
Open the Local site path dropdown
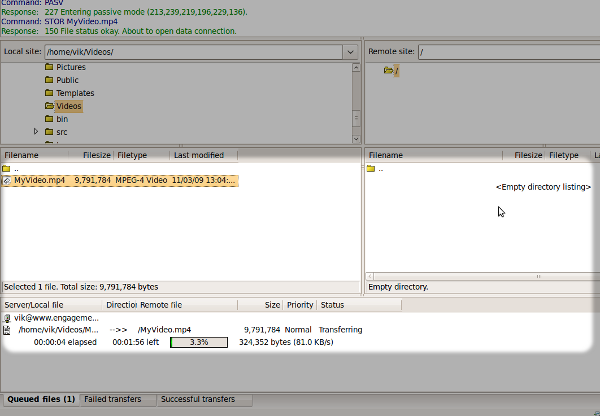pyautogui.click(x=350, y=52)
